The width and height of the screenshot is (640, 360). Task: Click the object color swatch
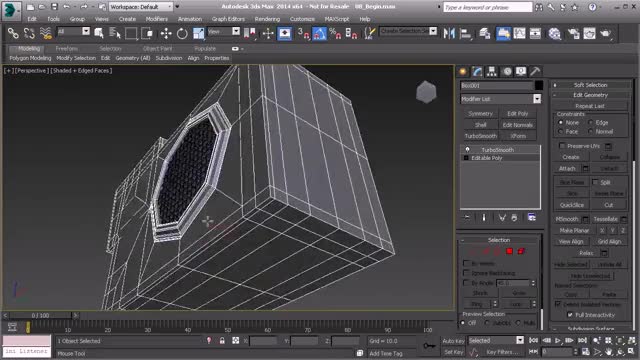click(x=539, y=85)
